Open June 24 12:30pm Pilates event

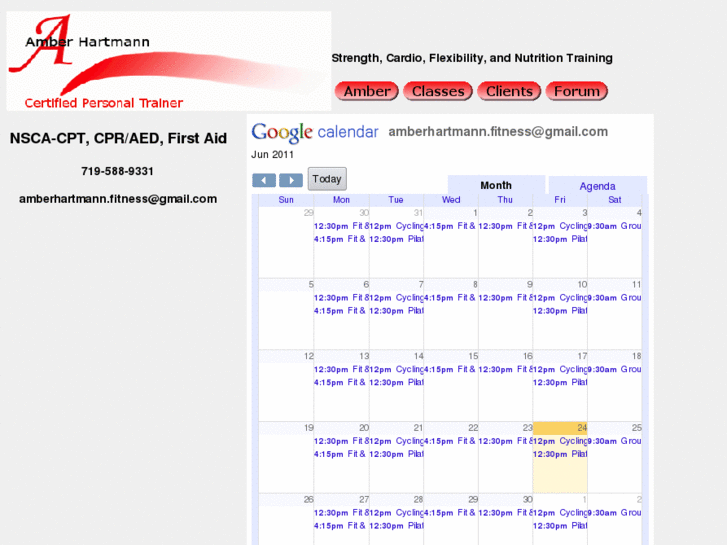[560, 454]
